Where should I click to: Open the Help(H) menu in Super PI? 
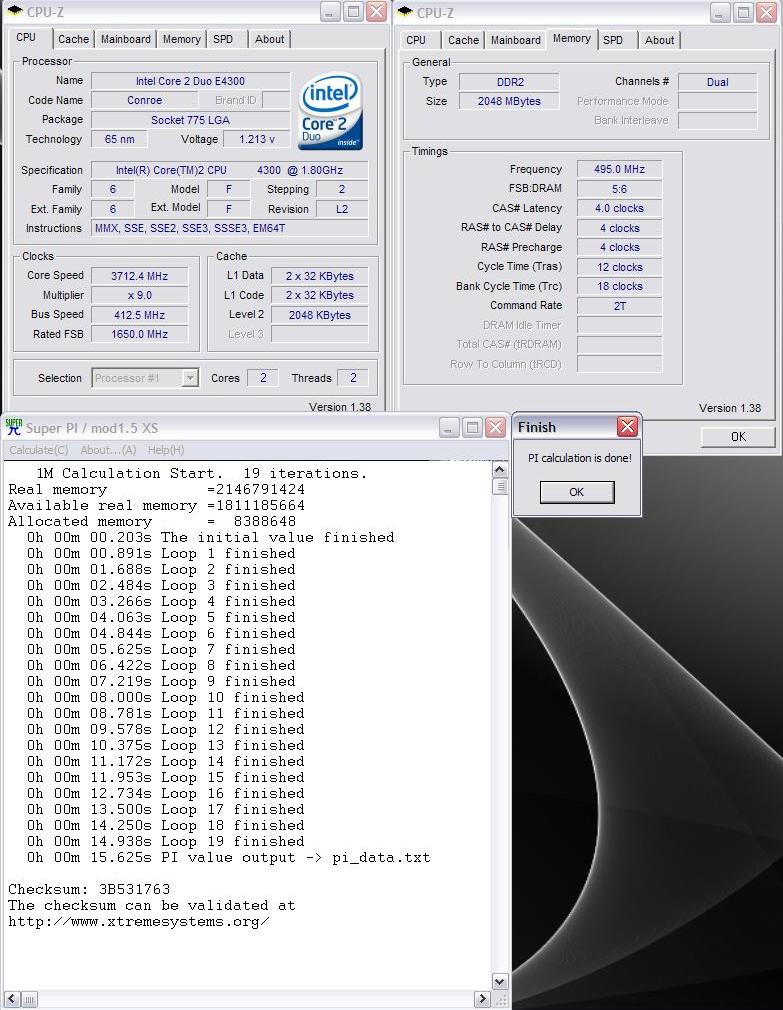click(x=165, y=450)
